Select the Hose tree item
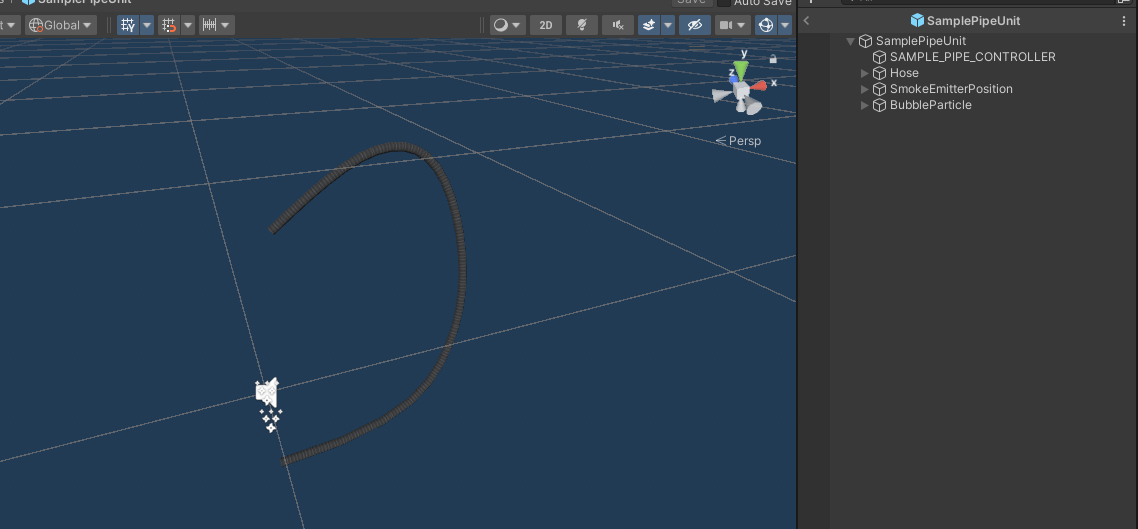 point(904,73)
